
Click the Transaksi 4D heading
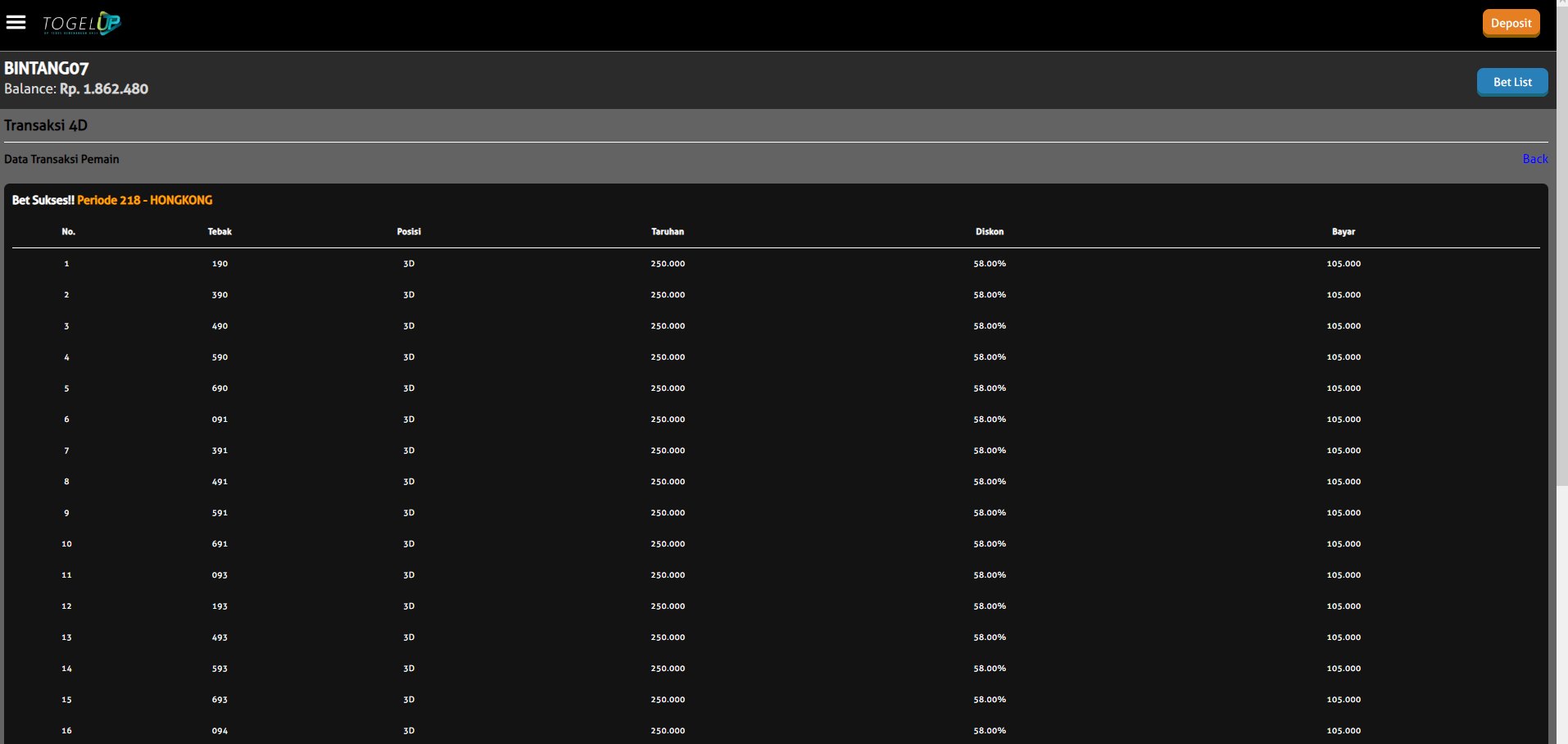pyautogui.click(x=46, y=125)
